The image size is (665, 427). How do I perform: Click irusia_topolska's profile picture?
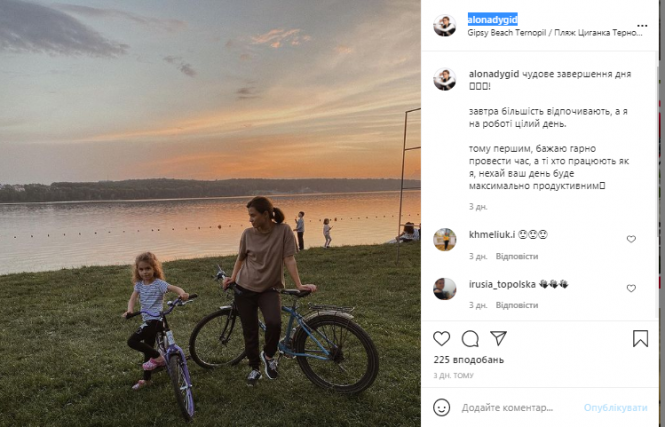tap(445, 288)
